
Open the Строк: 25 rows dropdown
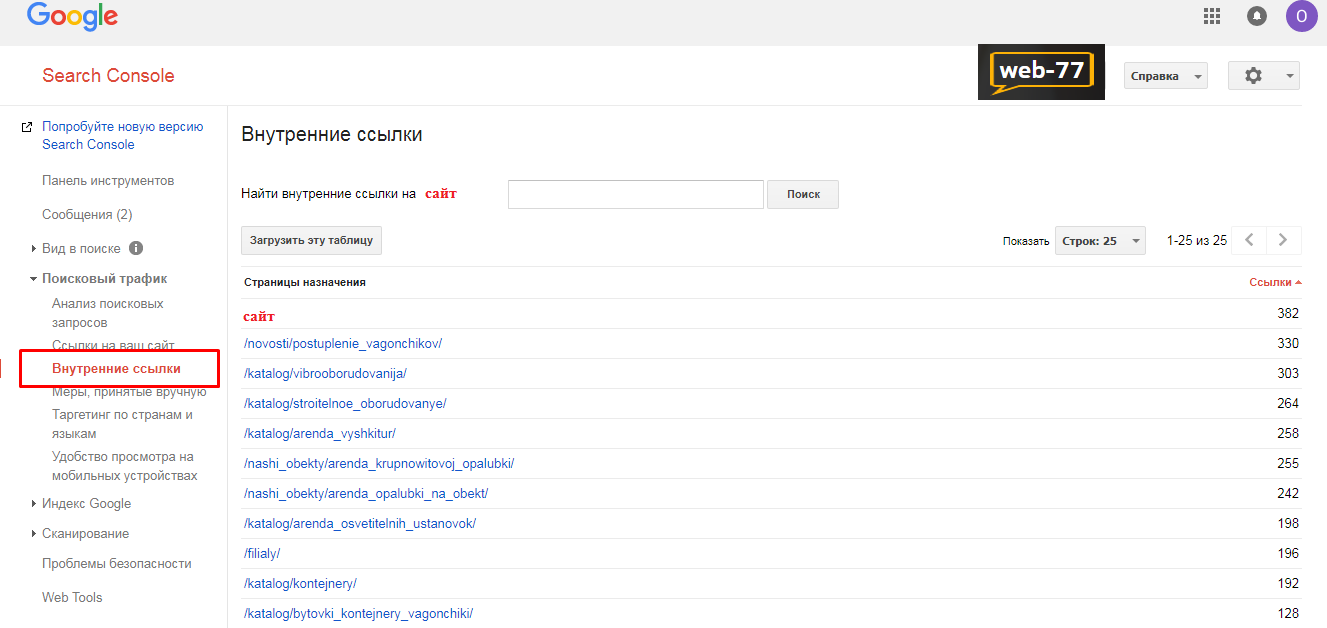click(1100, 241)
